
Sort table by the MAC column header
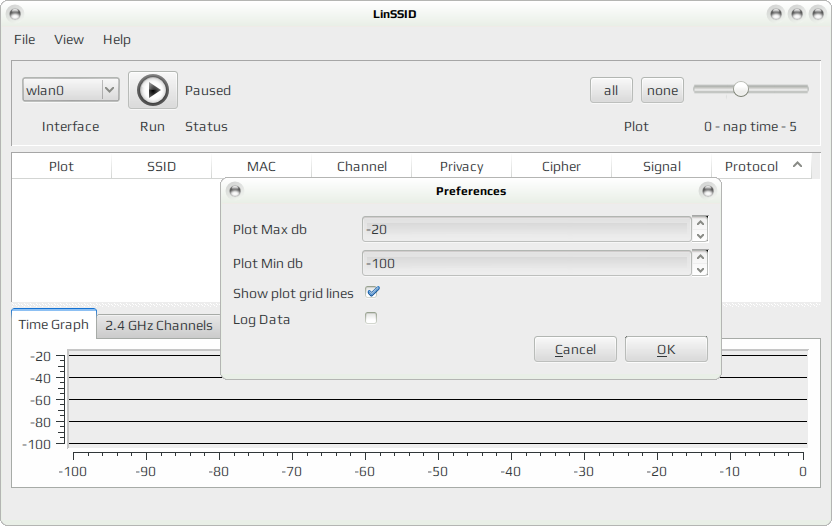[x=262, y=167]
